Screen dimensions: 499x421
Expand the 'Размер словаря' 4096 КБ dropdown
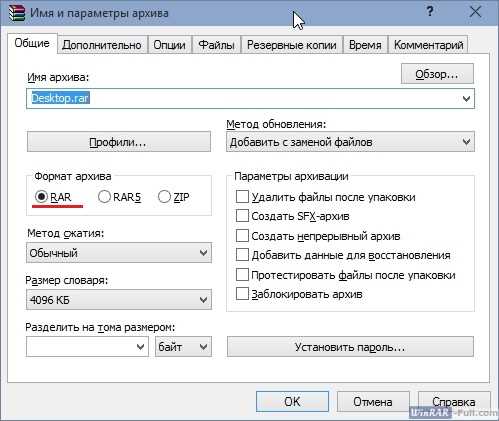tap(119, 300)
